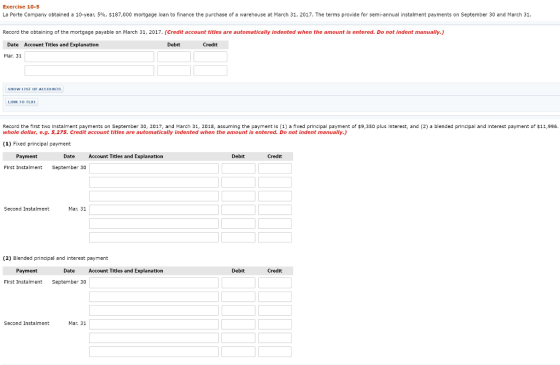
Task: Select blended payment September 30 first account title field
Action: pos(154,283)
